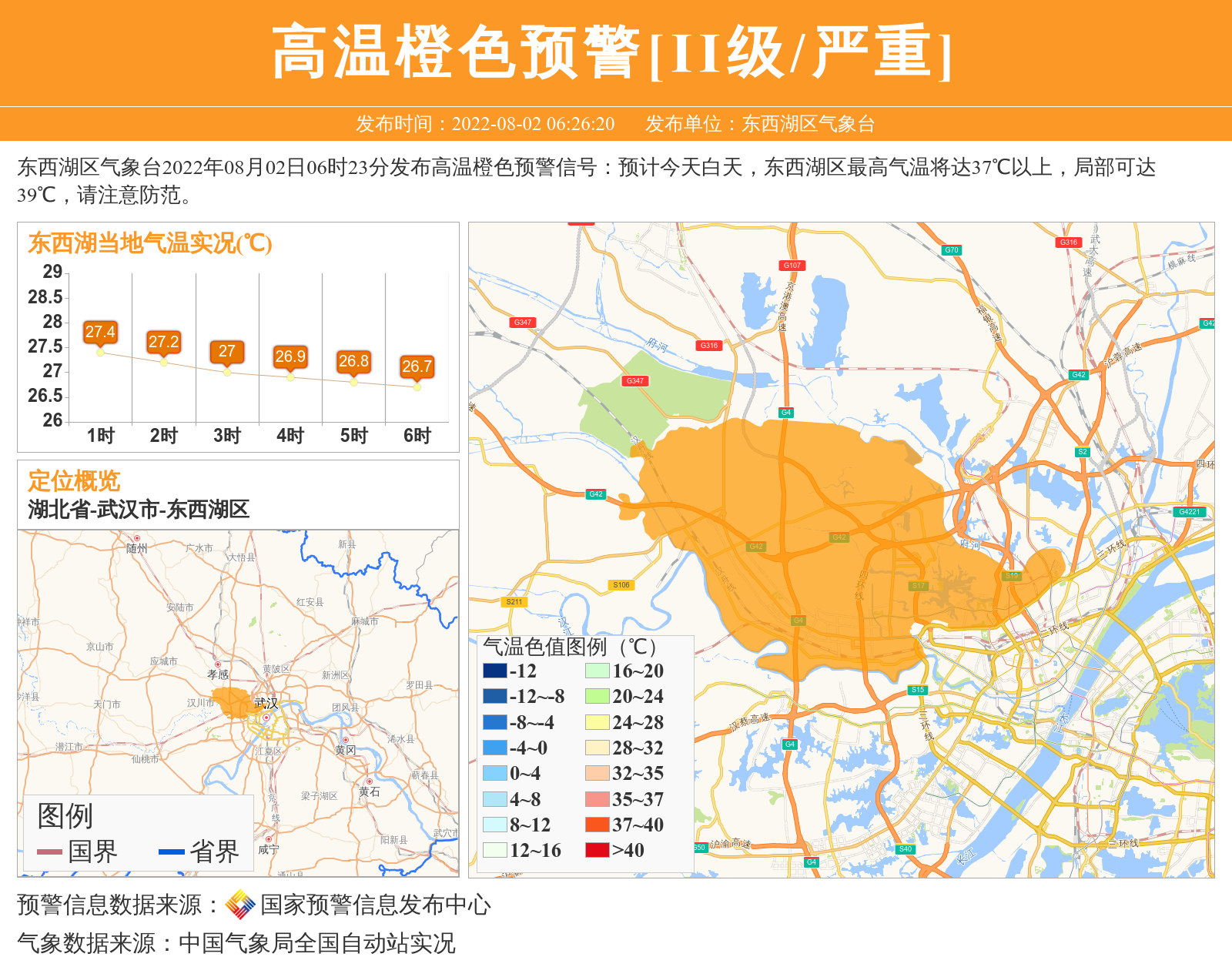Click the 24~28 yellow legend swatch
The image size is (1232, 967).
tap(598, 722)
